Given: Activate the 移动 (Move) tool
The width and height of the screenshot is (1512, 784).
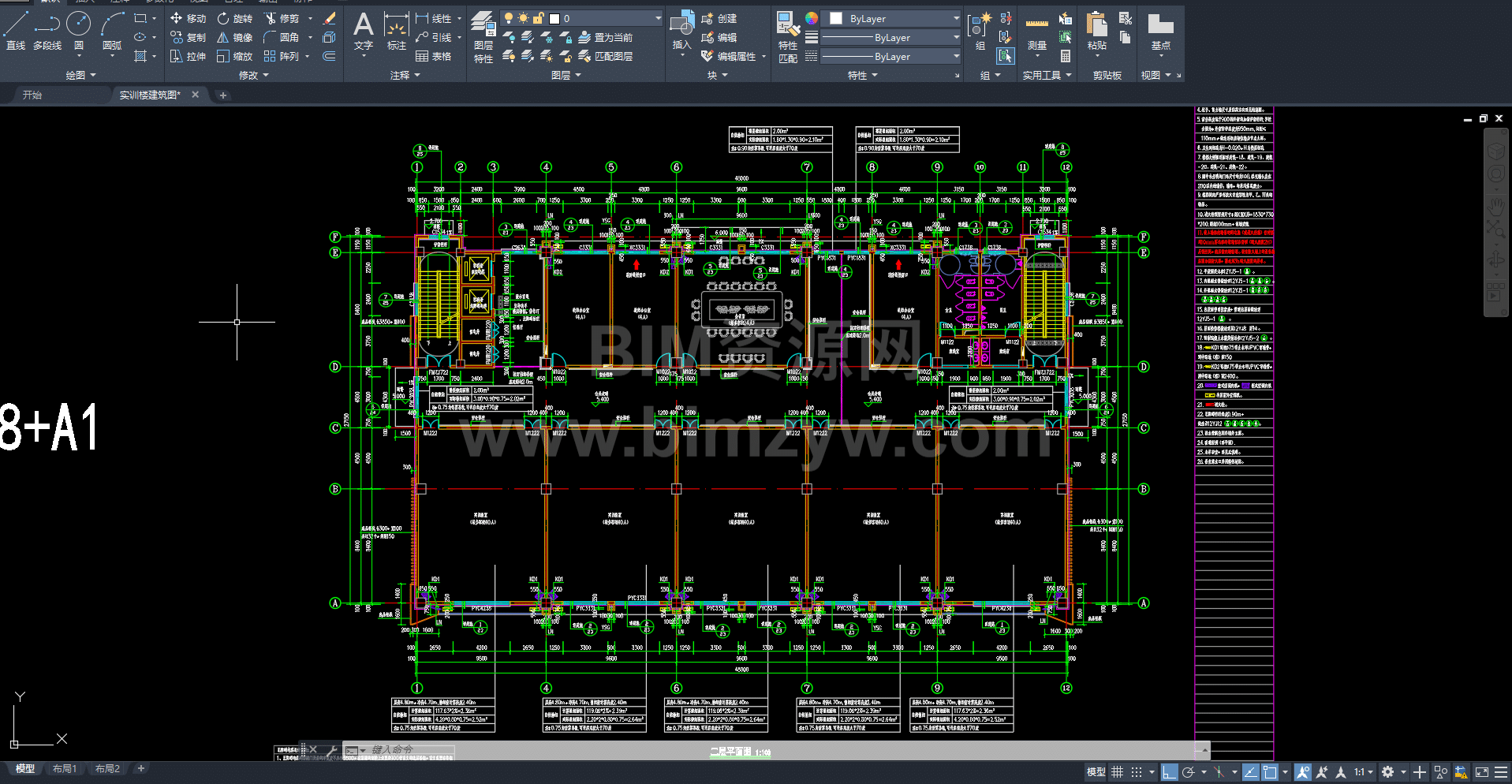Looking at the screenshot, I should tap(189, 18).
